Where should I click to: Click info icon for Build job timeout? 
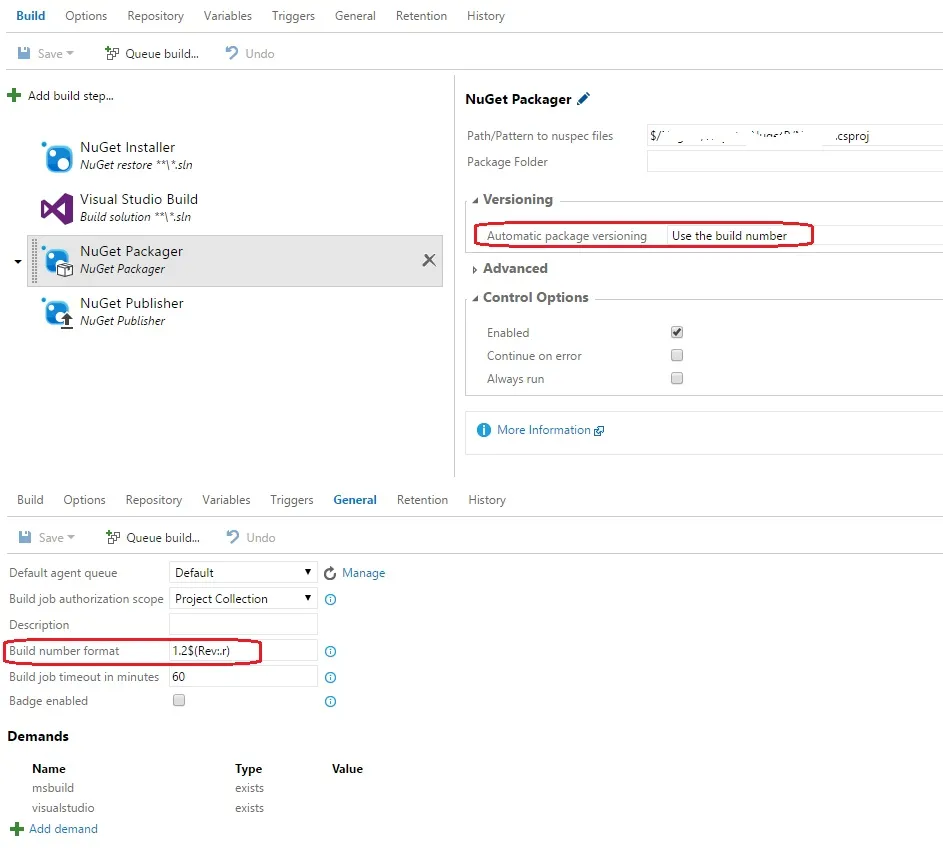[x=330, y=677]
